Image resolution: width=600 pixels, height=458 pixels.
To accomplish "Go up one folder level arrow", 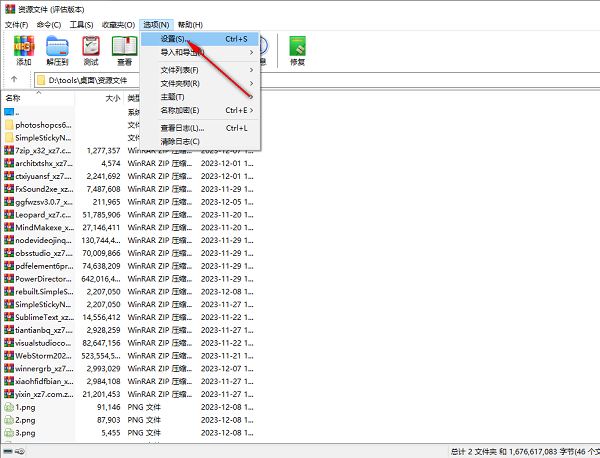I will [x=14, y=79].
